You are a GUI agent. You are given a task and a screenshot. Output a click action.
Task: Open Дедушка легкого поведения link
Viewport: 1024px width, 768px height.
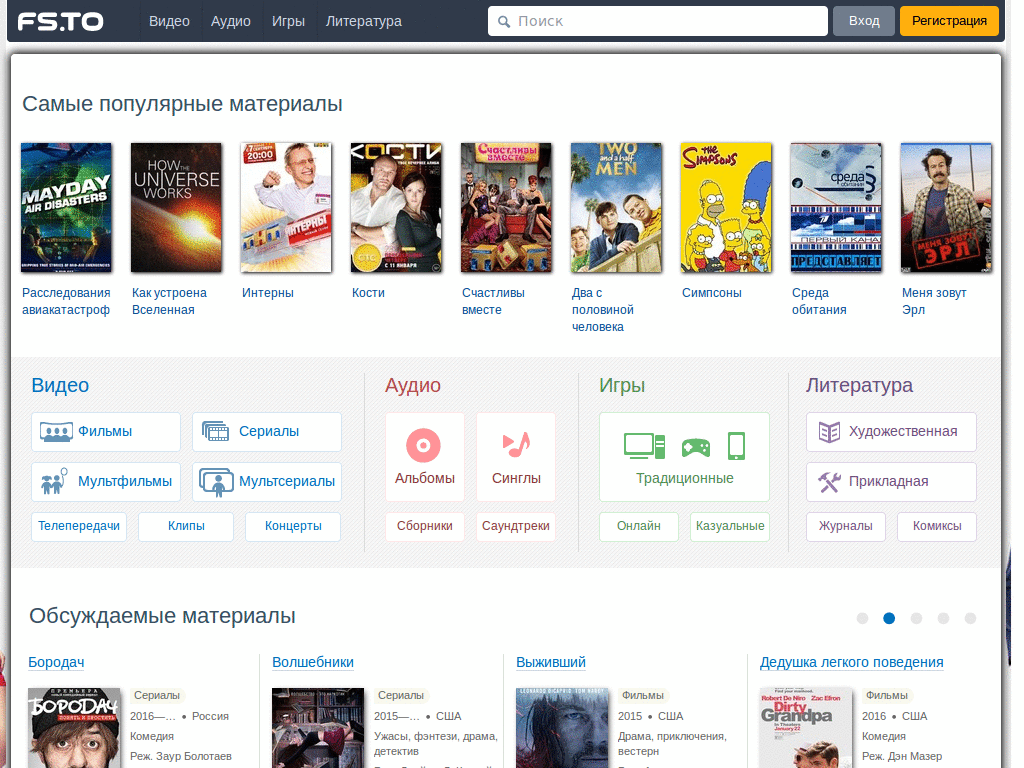click(852, 662)
